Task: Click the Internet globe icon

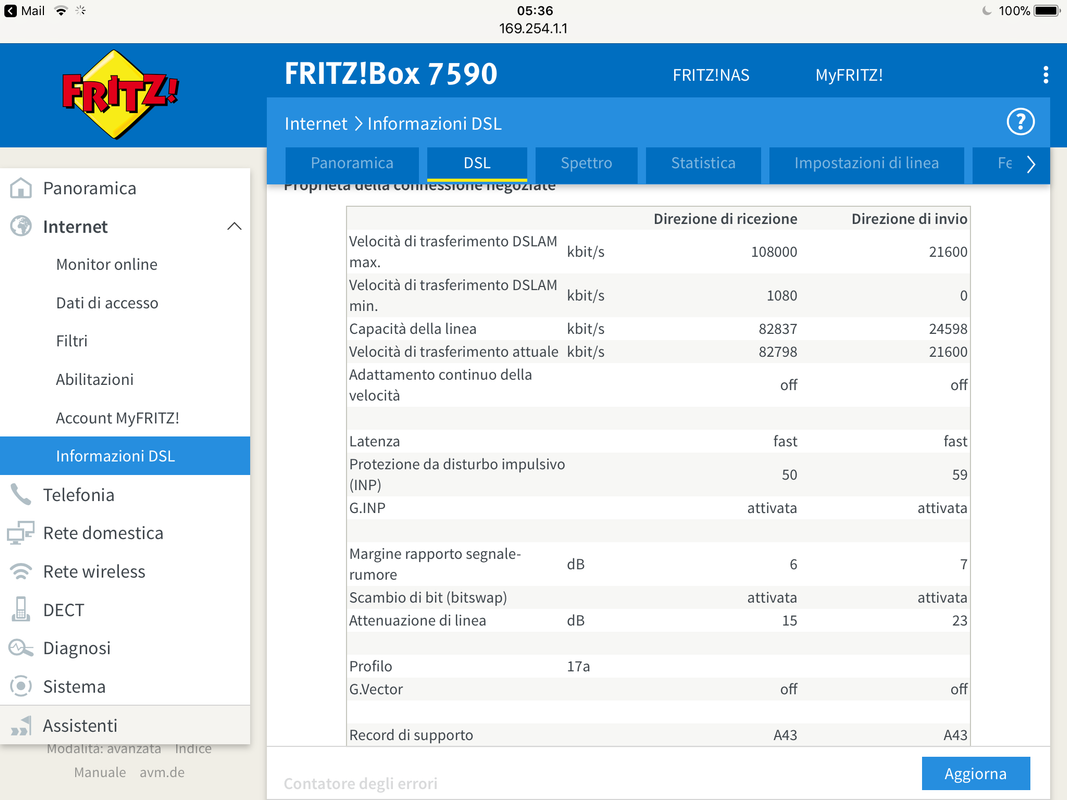Action: (x=21, y=226)
